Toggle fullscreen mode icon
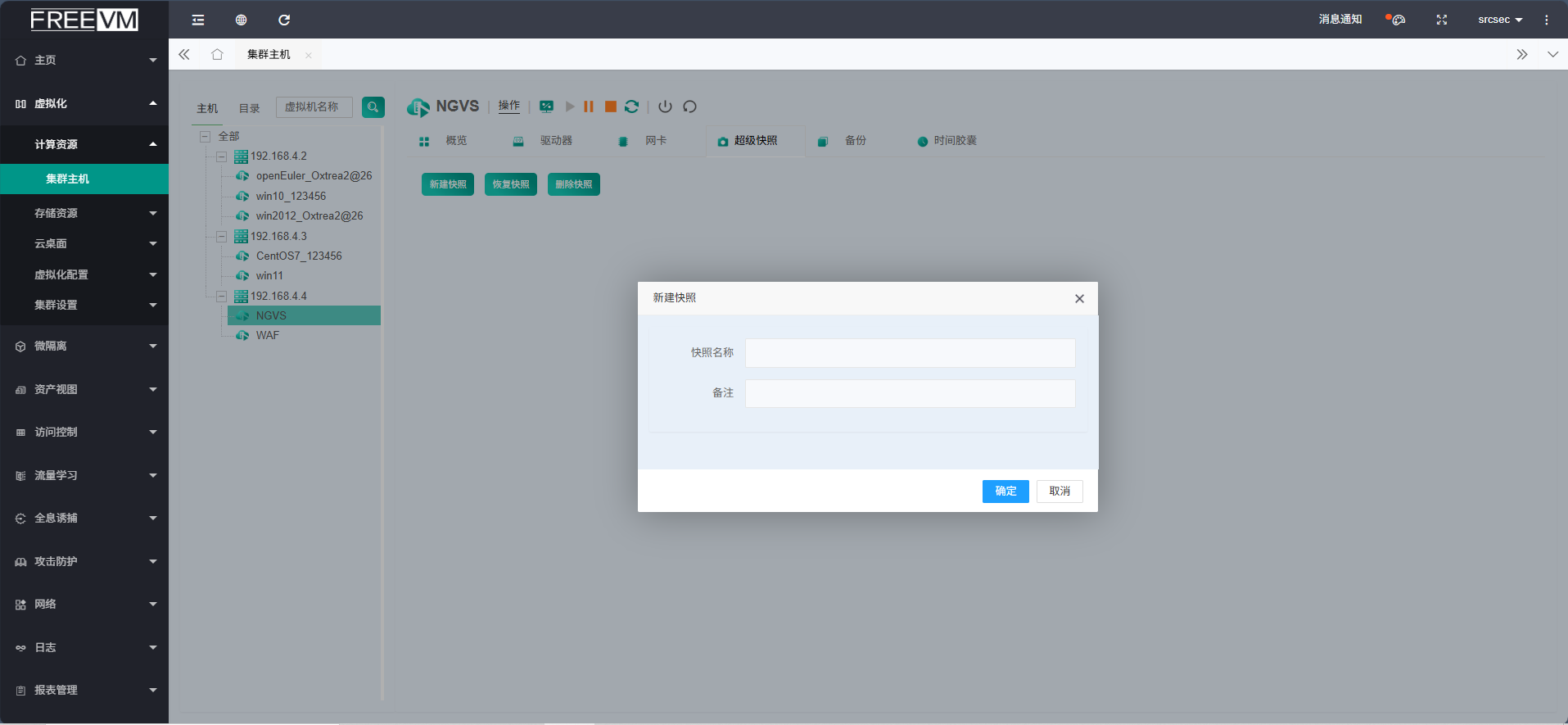This screenshot has width=1568, height=725. pos(1442,20)
